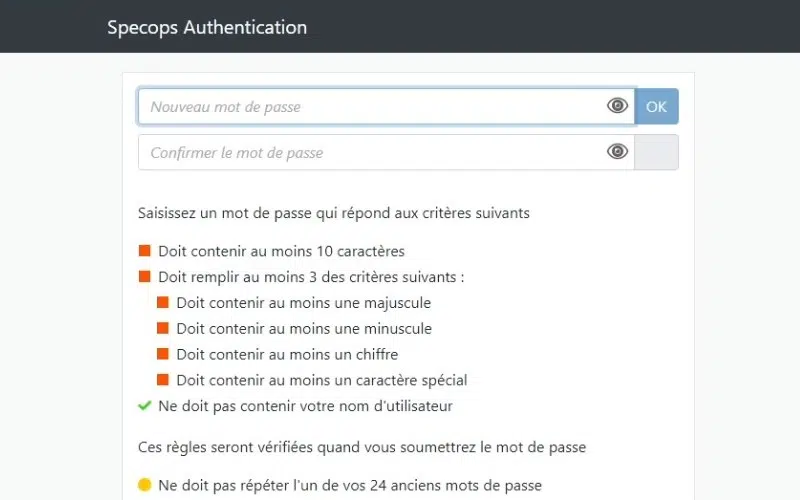Show password in Nouveau mot de passe field
The image size is (800, 500).
pos(617,106)
